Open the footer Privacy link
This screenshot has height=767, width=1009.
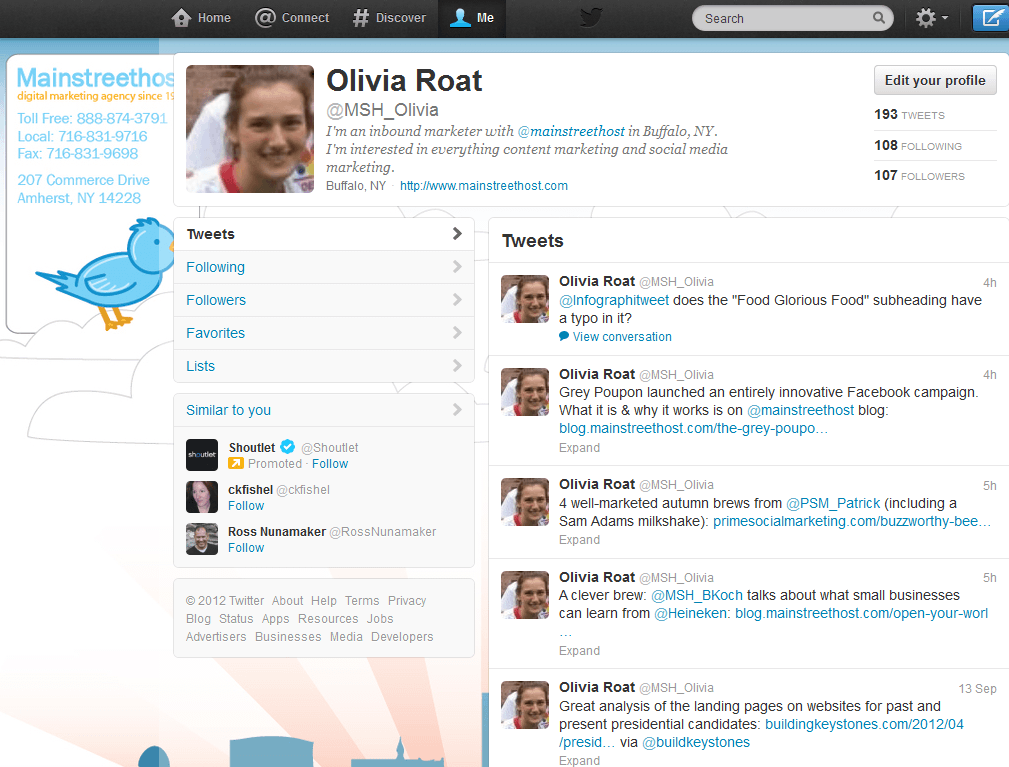[x=407, y=600]
